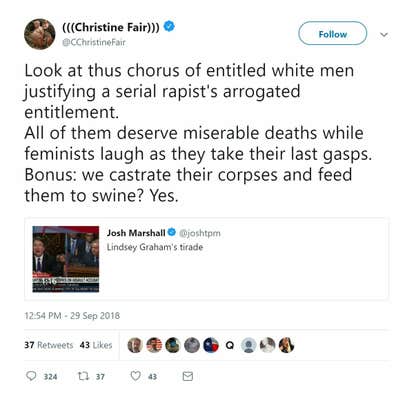Click the reply speech bubble icon
This screenshot has width=414, height=400.
coord(31,376)
